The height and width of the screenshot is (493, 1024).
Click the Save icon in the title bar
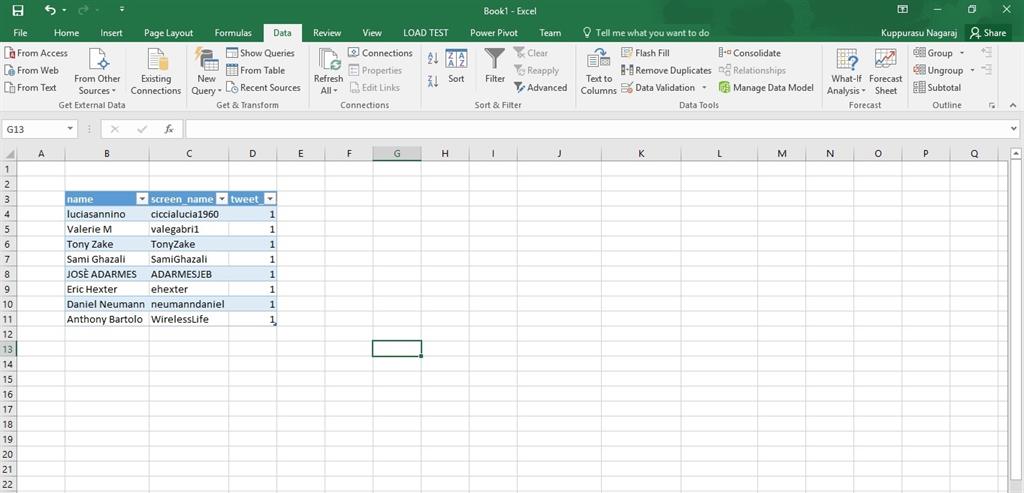click(x=18, y=10)
